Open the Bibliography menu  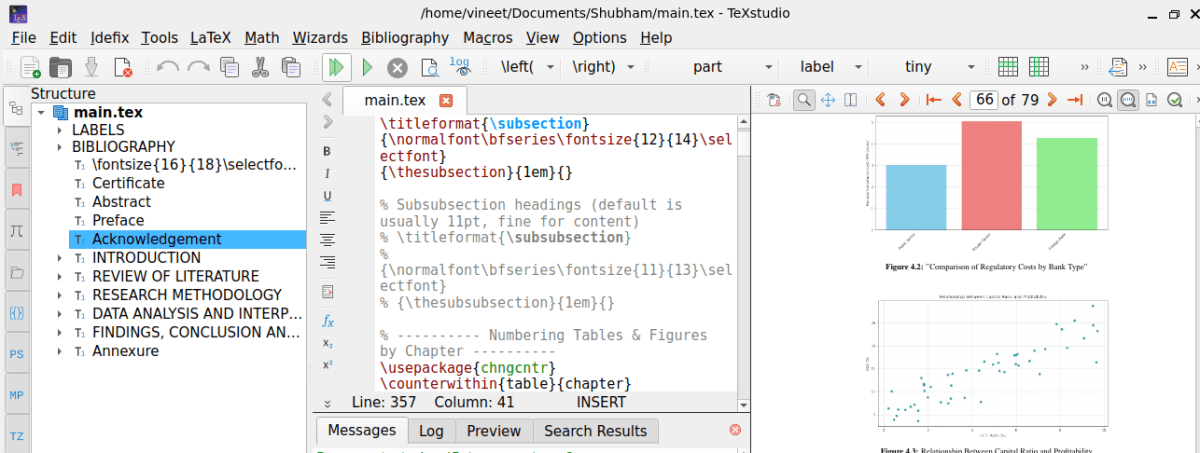[405, 38]
